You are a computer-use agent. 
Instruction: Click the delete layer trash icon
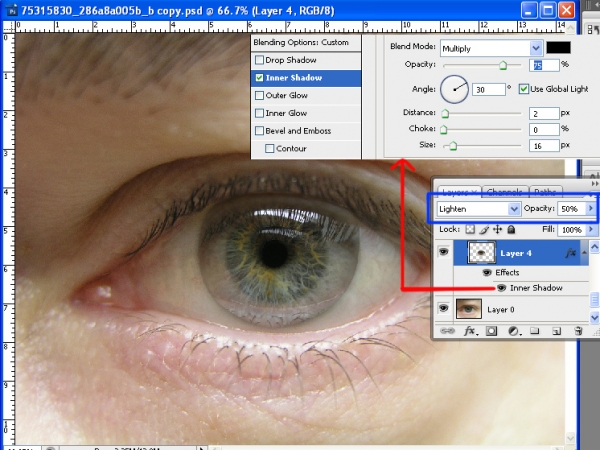point(578,331)
